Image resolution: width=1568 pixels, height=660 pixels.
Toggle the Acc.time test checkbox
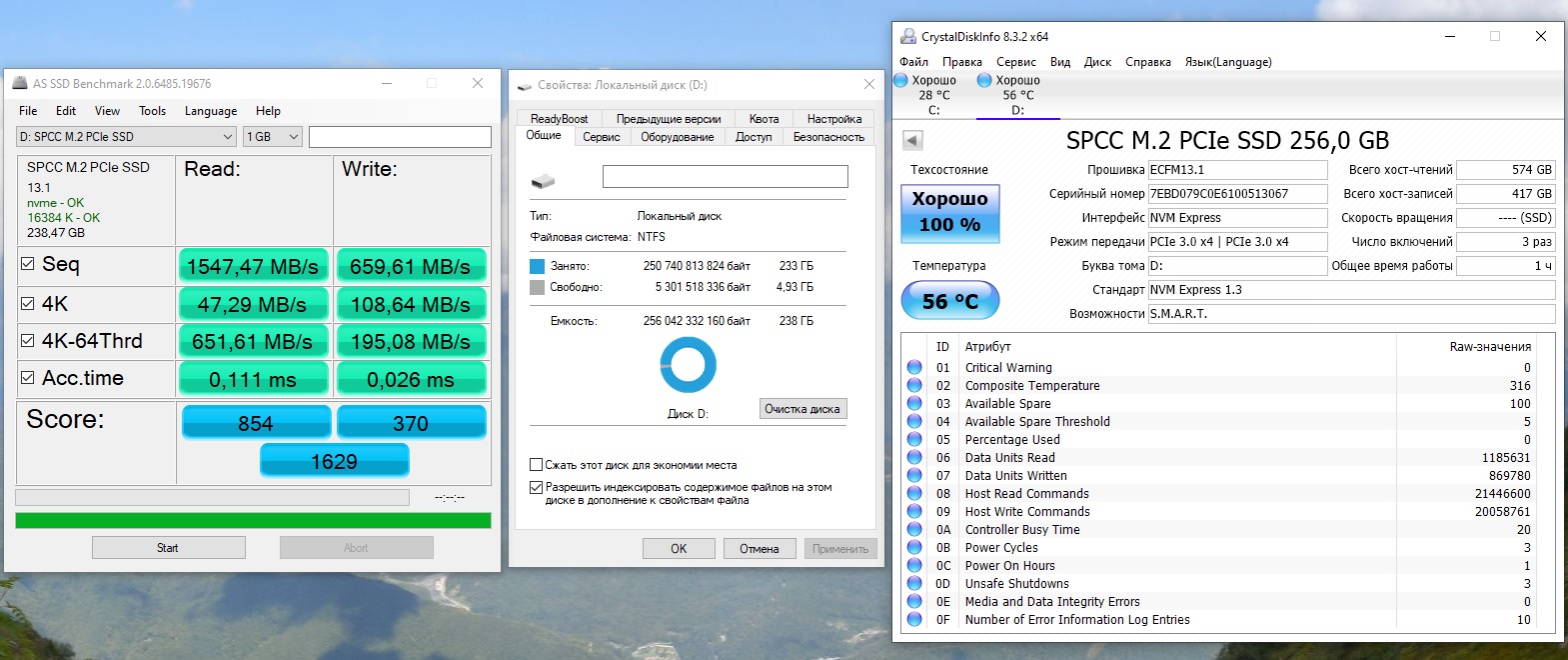[x=28, y=378]
